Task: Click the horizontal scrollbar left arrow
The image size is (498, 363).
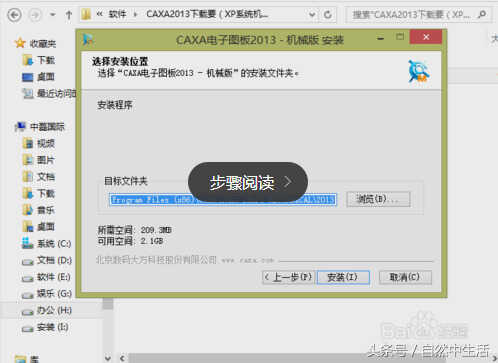Action: click(122, 359)
